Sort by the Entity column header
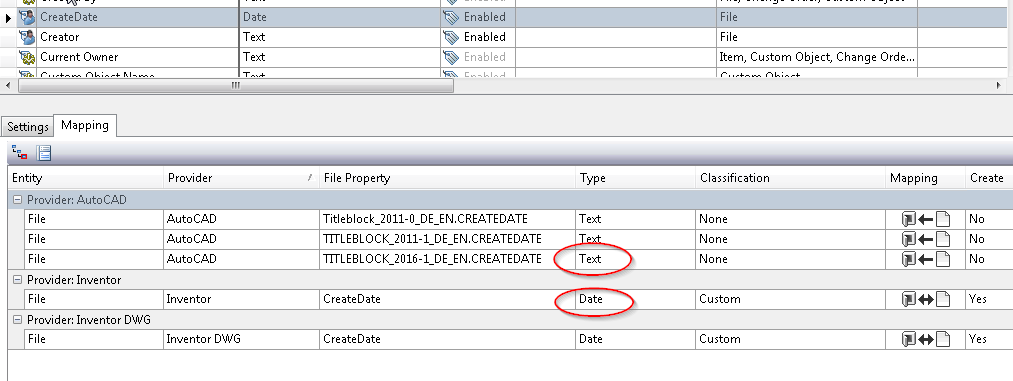 click(x=85, y=178)
